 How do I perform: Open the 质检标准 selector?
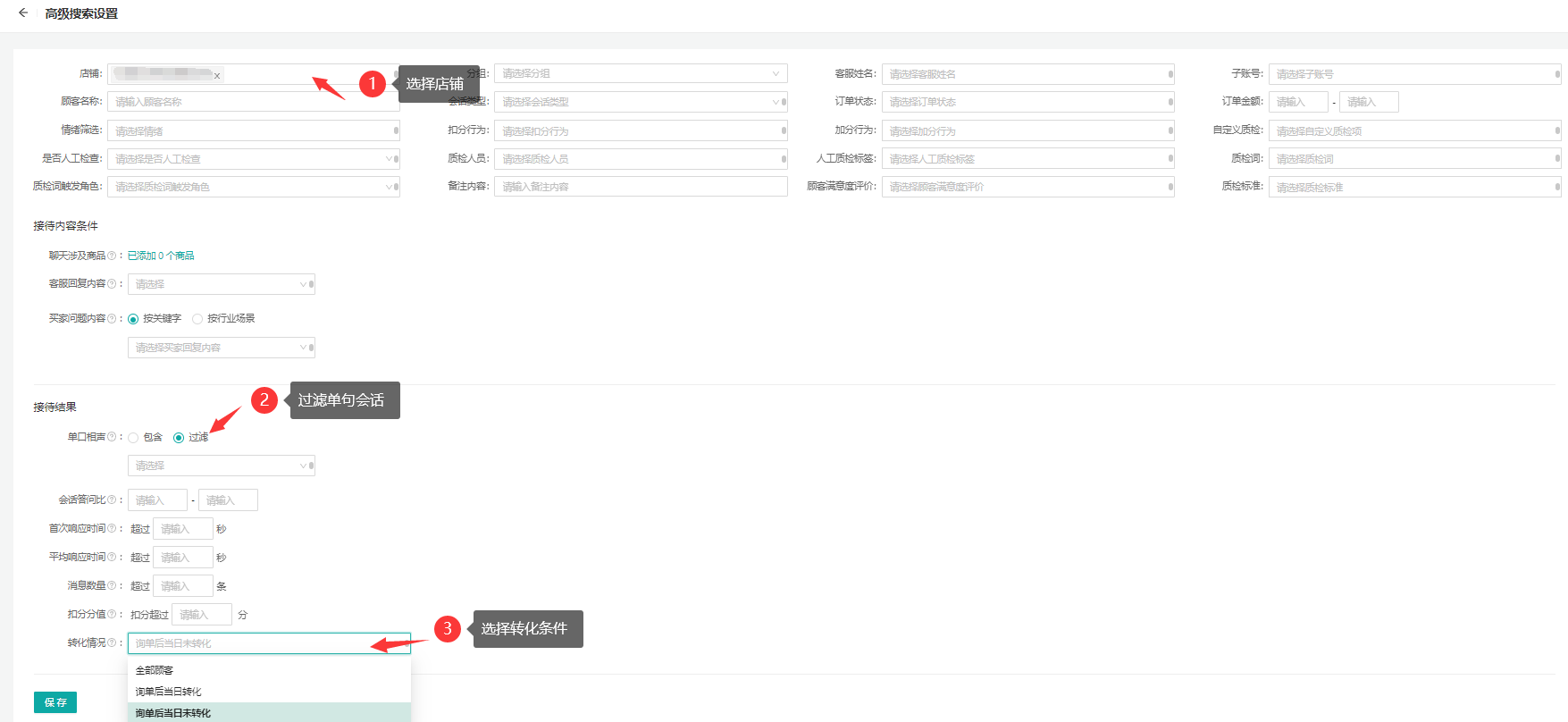(x=1414, y=187)
